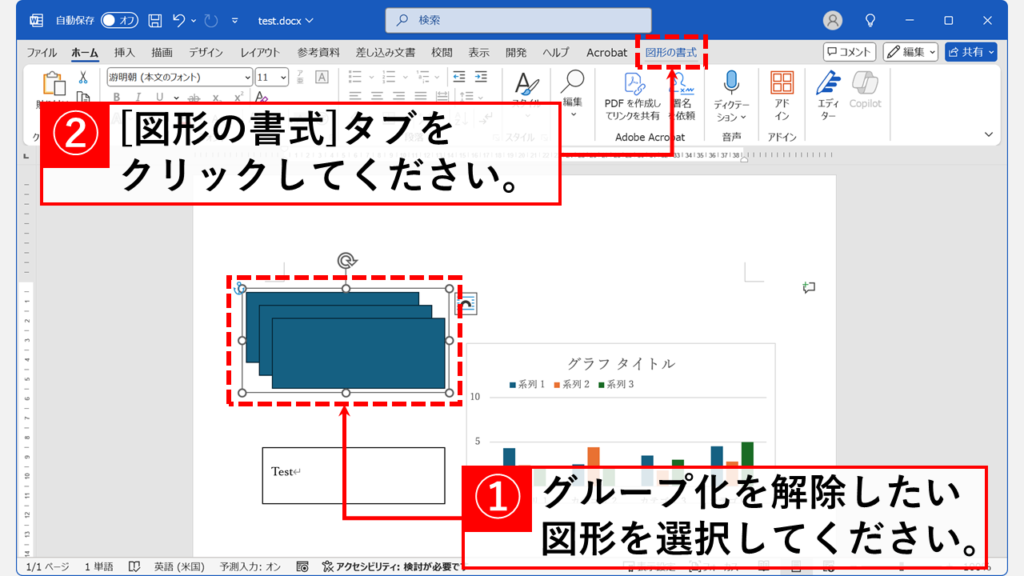Click the Test text box
Viewport: 1024px width, 576px height.
[x=353, y=475]
